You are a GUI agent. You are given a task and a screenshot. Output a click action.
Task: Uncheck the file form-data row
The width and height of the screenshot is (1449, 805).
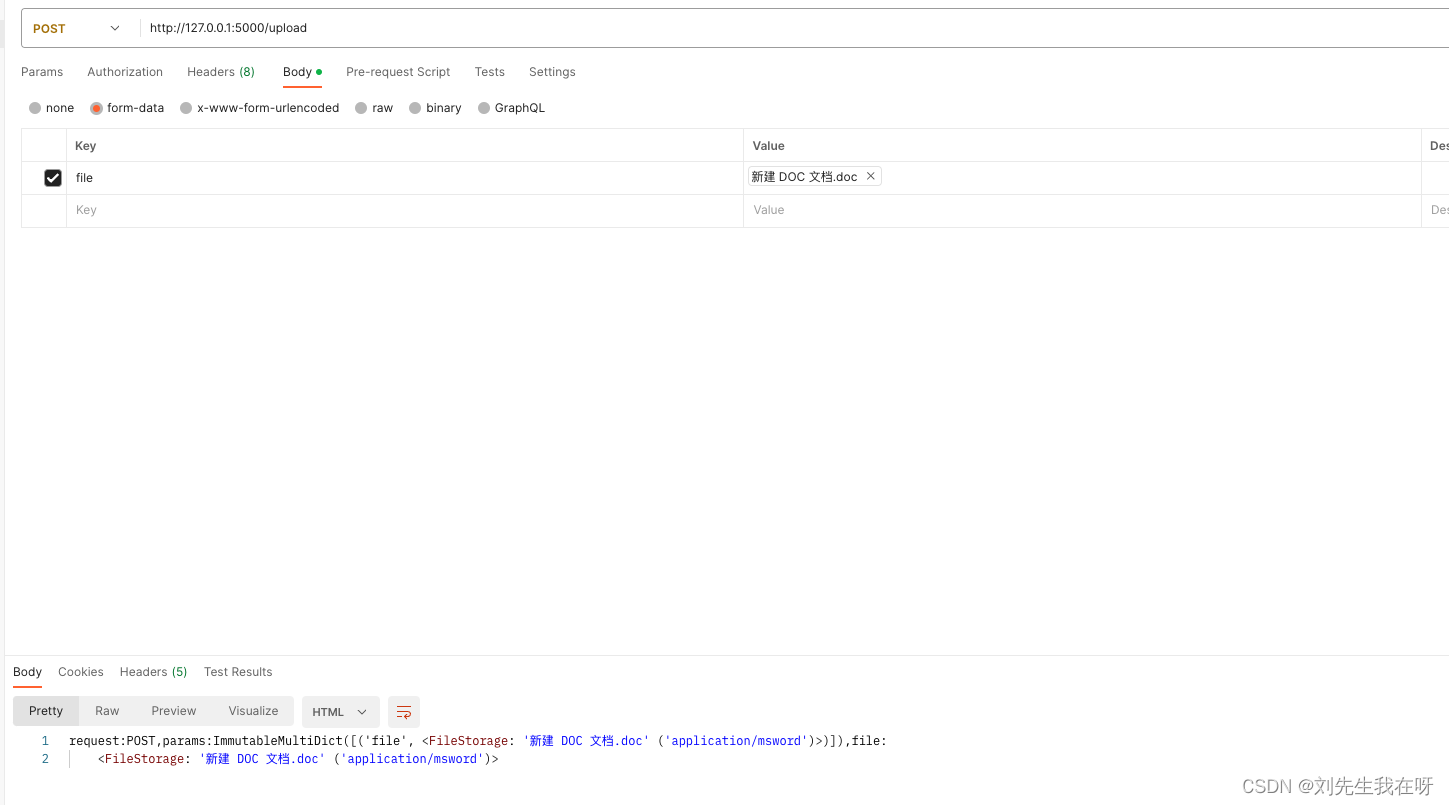[52, 177]
